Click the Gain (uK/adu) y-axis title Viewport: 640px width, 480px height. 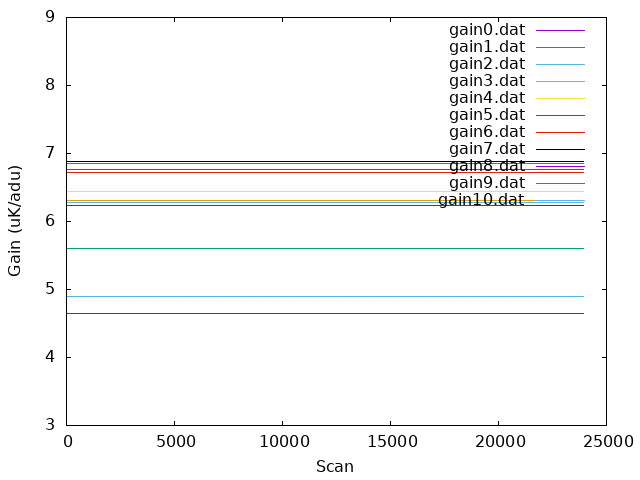[14, 221]
